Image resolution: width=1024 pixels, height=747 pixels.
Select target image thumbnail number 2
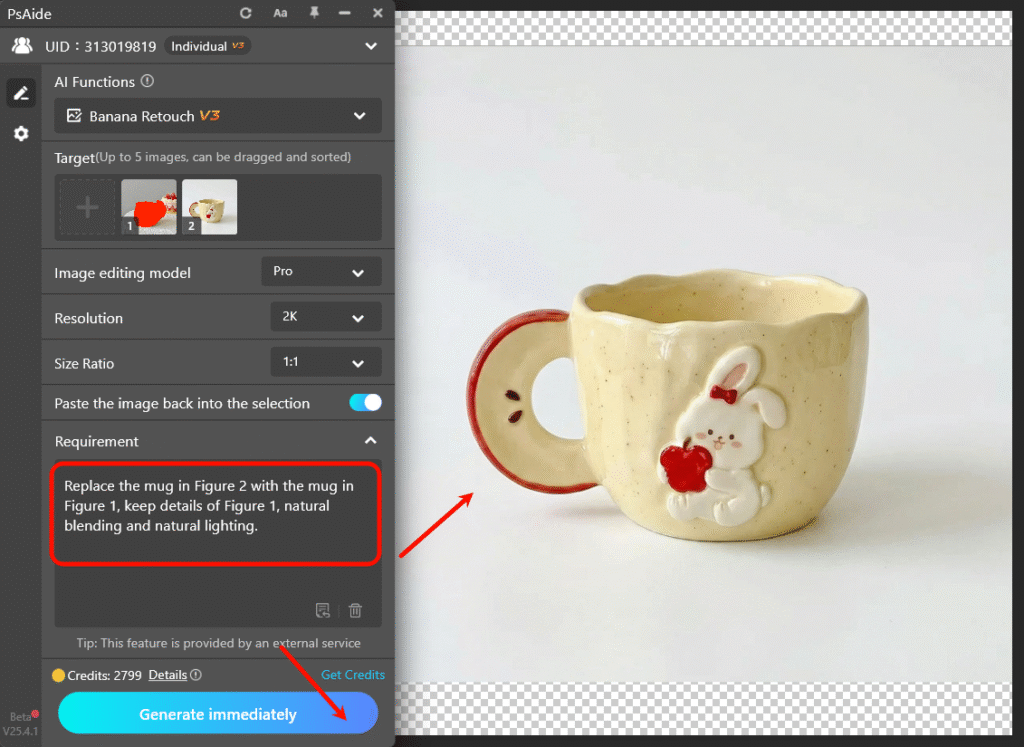click(x=210, y=206)
